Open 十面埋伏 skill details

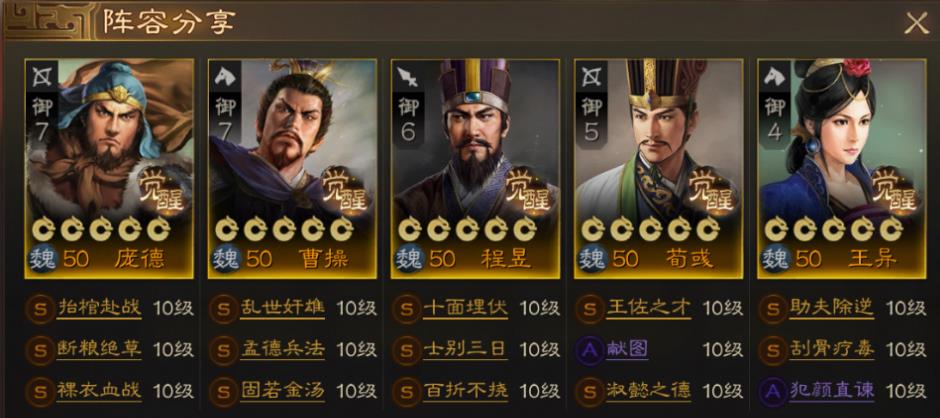click(x=465, y=308)
